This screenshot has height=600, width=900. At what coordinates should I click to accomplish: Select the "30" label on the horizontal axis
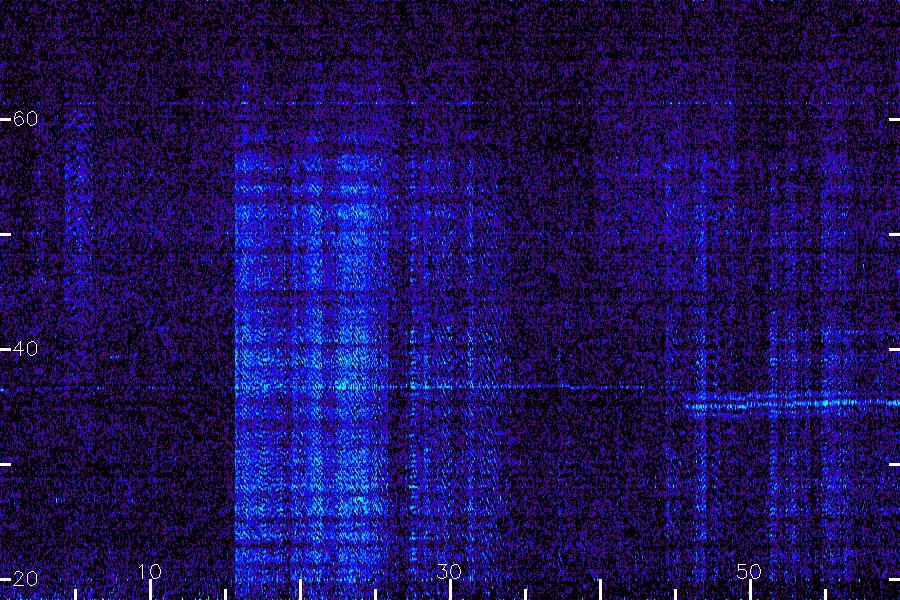click(x=449, y=571)
